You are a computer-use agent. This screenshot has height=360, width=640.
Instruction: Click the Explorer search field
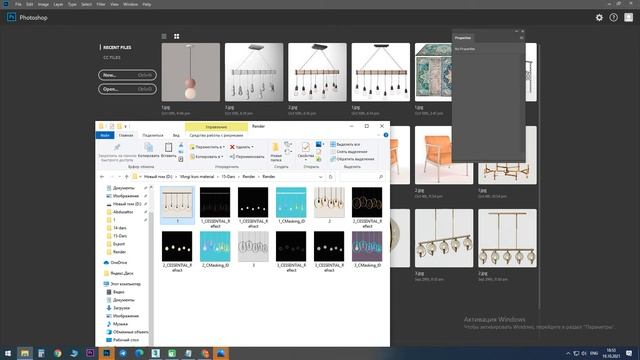tap(362, 177)
